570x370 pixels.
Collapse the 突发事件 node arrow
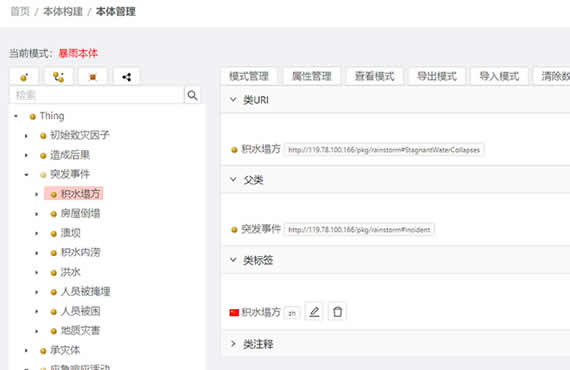click(26, 175)
